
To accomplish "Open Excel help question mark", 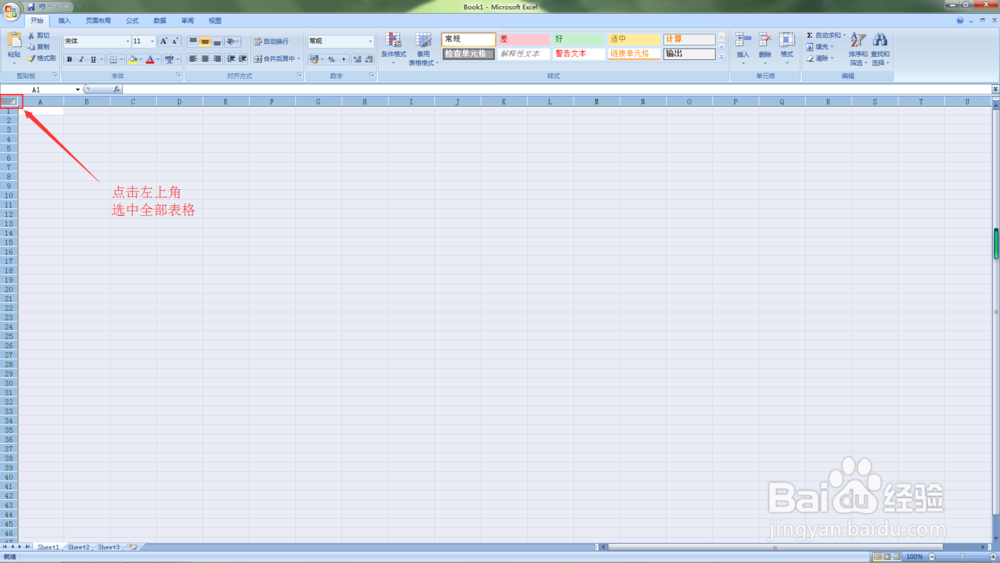I will [x=960, y=21].
